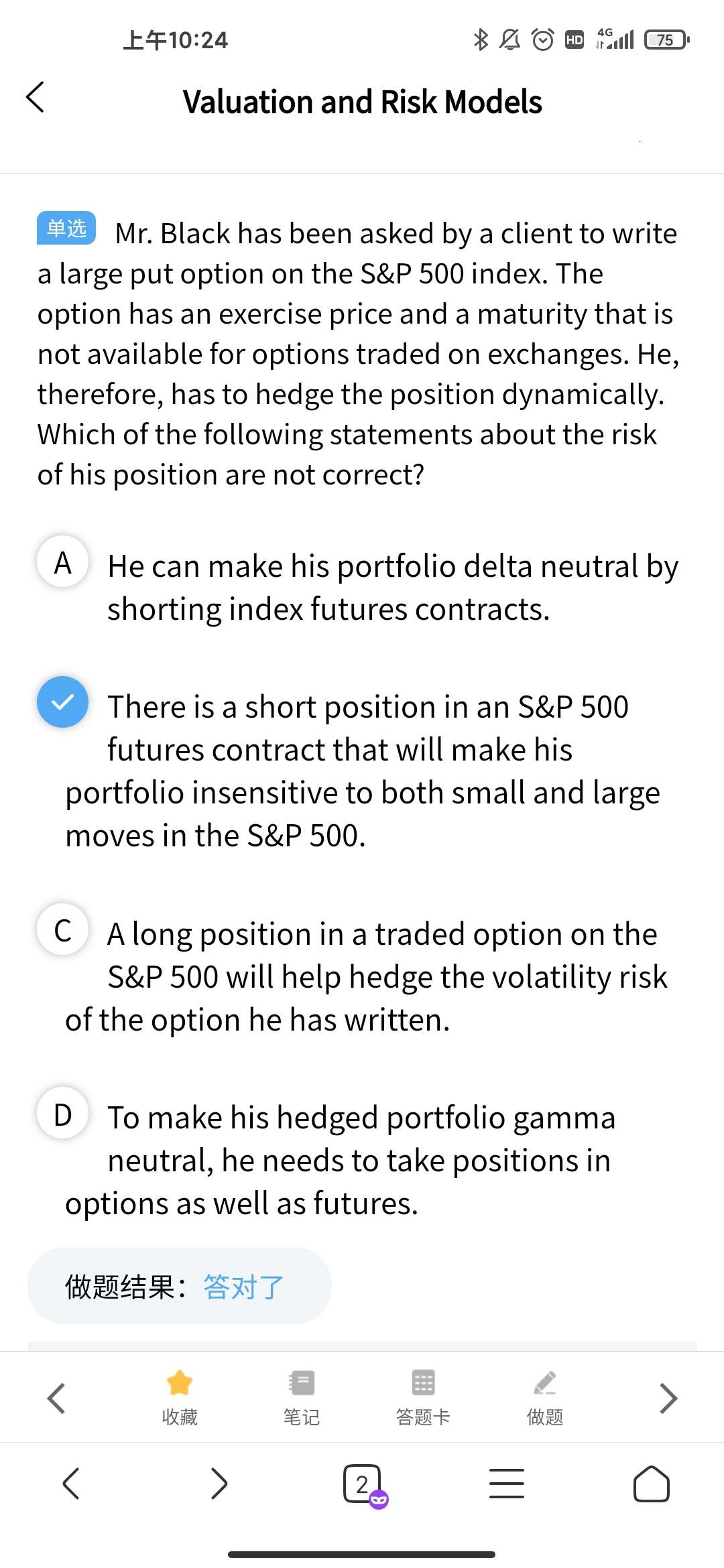Tap the 答对了 result label
Screen dimensions: 724x1568
coord(243,1287)
